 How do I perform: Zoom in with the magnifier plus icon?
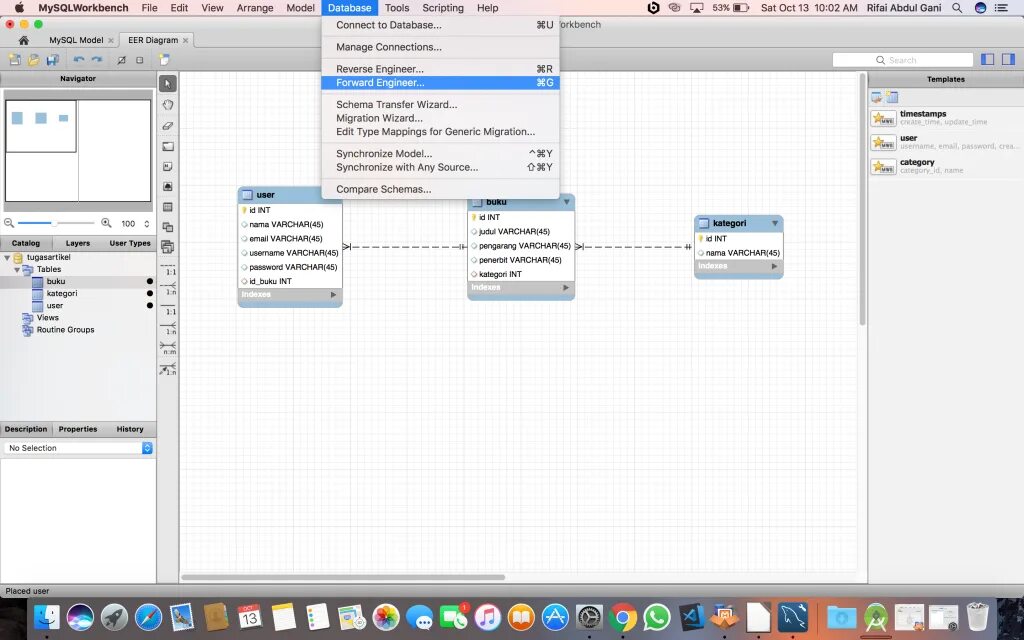(106, 223)
